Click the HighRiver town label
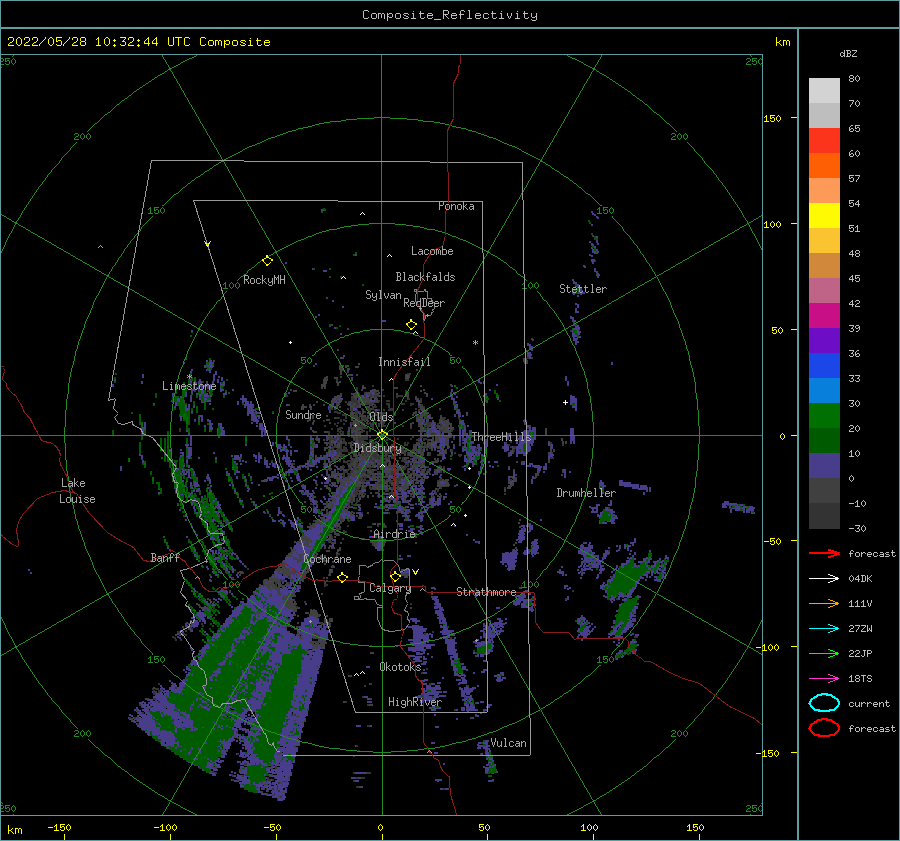The image size is (900, 841). point(415,702)
